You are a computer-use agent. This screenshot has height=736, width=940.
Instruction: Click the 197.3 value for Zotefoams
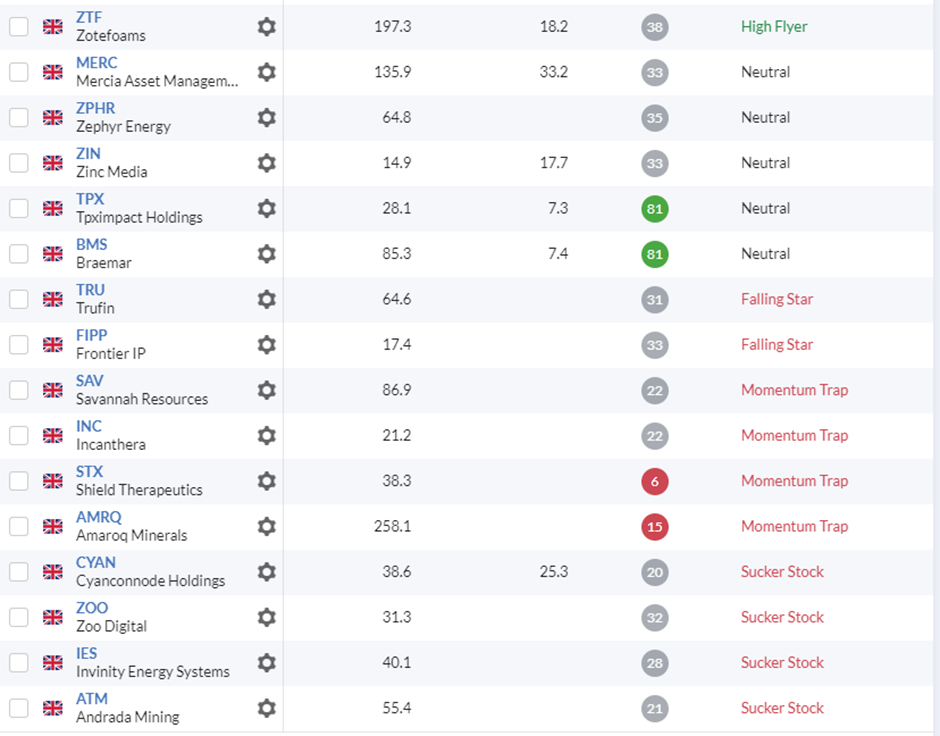point(393,26)
